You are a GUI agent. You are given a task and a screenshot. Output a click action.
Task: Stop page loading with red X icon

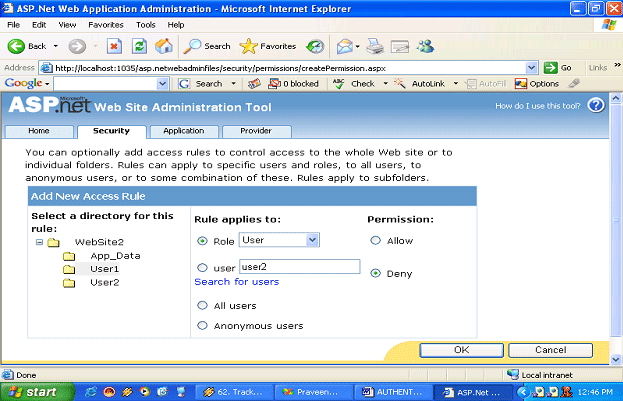click(x=114, y=46)
